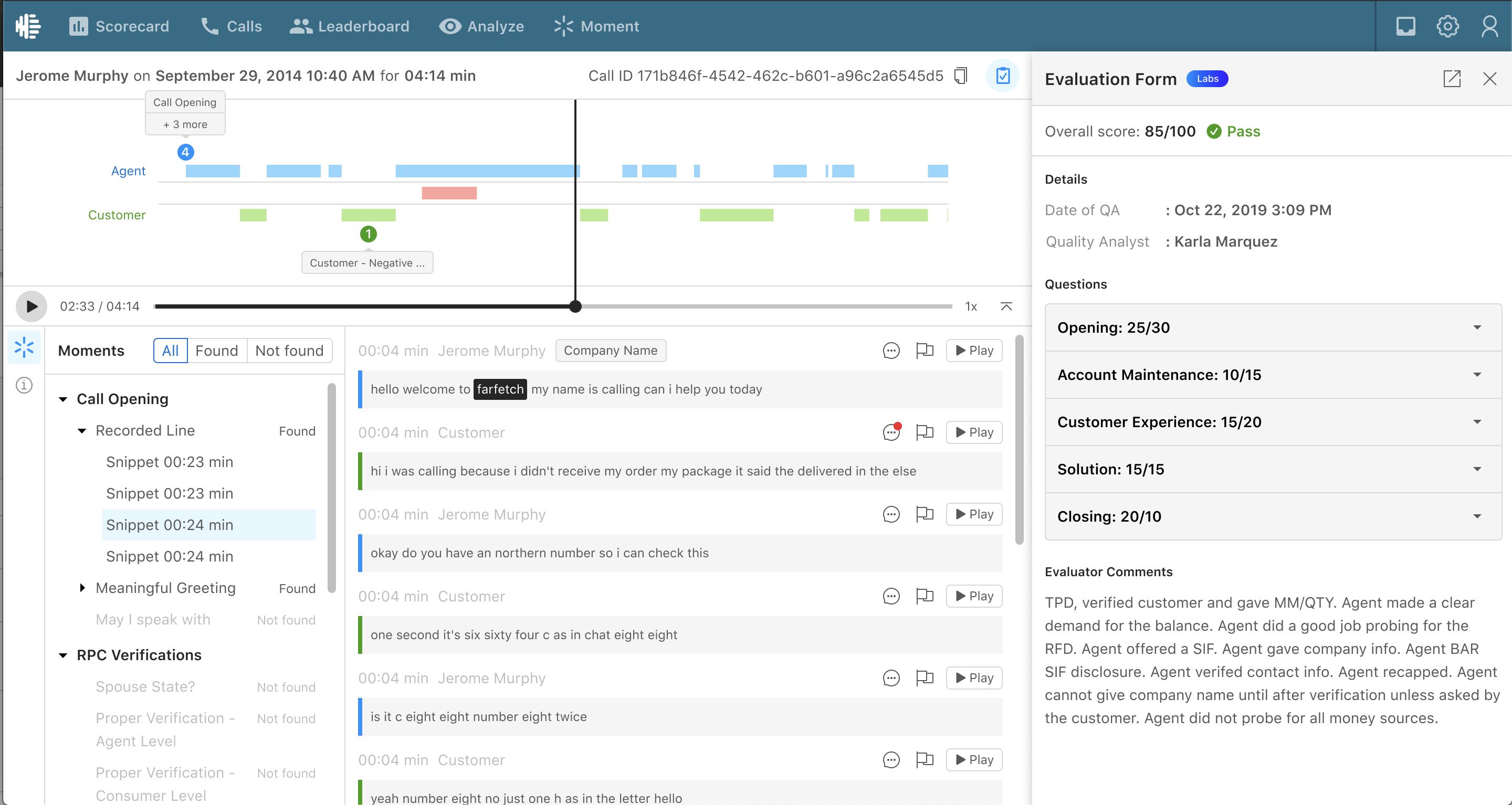Play the 'six sixty four c' snippet
The height and width of the screenshot is (805, 1512).
[x=974, y=596]
